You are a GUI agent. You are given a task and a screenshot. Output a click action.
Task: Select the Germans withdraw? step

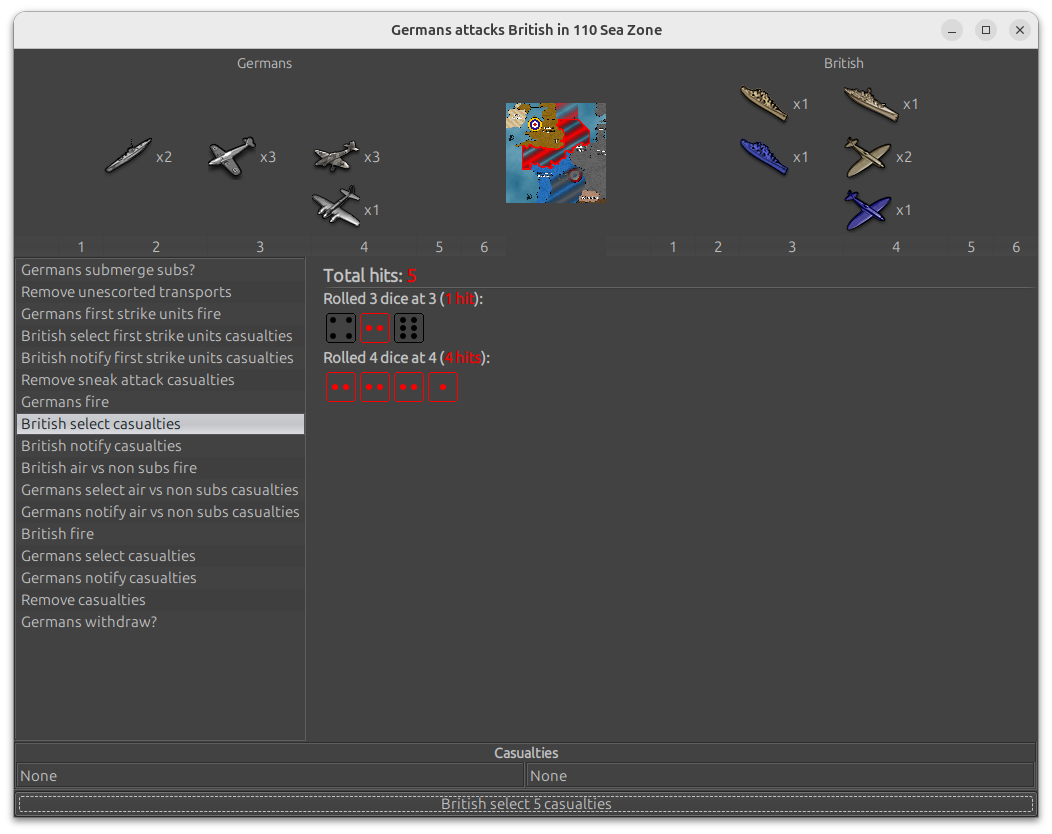(x=89, y=622)
